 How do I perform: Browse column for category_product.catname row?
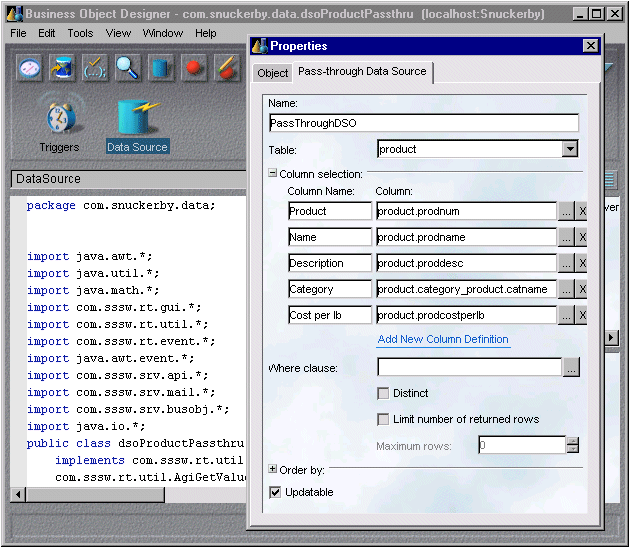coord(566,289)
